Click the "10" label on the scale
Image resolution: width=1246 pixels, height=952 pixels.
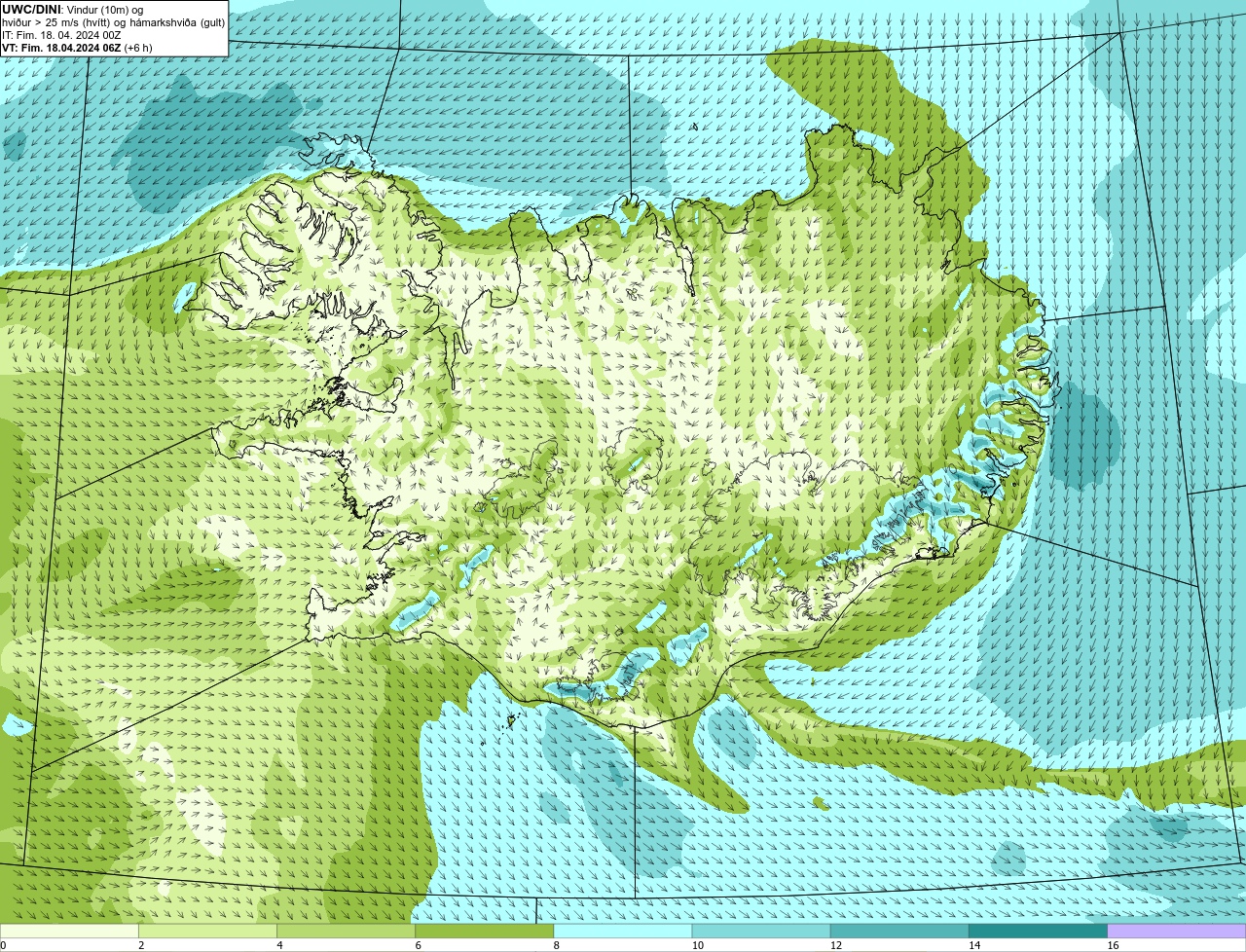697,945
